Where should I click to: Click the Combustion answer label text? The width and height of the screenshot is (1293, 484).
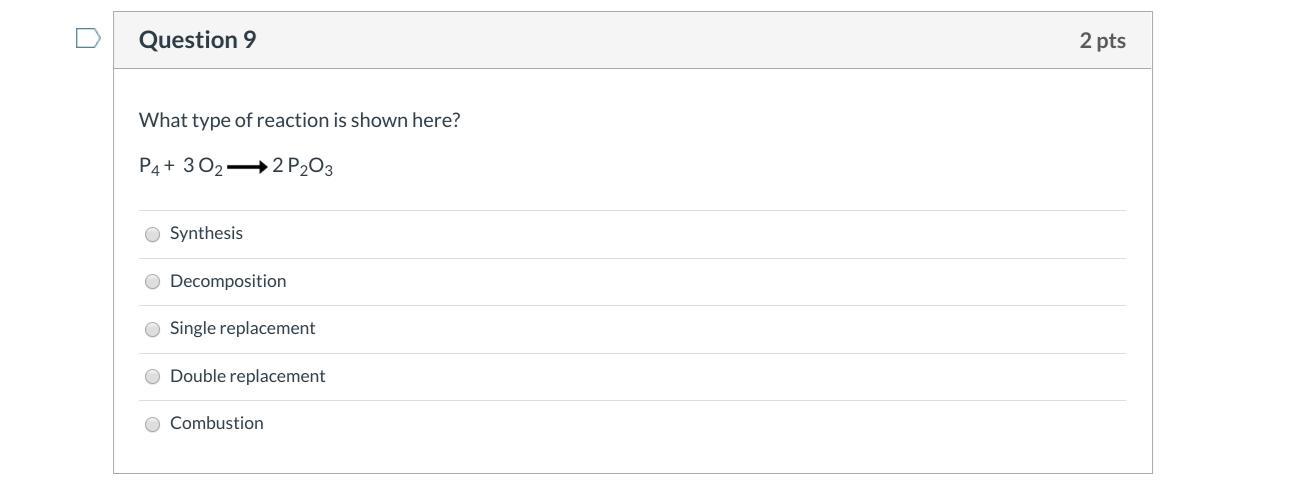(x=216, y=423)
